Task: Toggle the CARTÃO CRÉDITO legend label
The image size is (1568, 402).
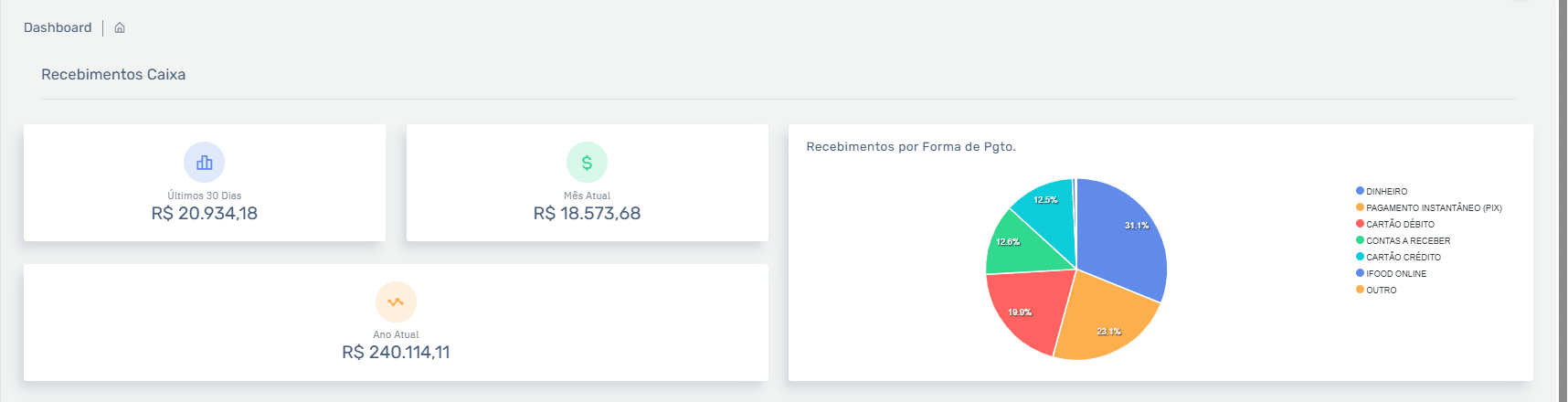Action: [x=1403, y=258]
